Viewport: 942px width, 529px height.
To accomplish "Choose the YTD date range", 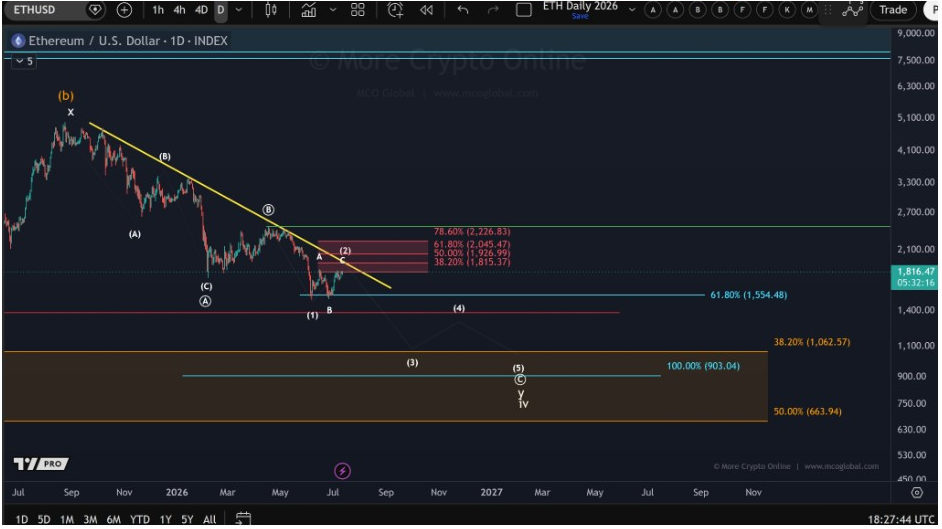I will point(140,519).
